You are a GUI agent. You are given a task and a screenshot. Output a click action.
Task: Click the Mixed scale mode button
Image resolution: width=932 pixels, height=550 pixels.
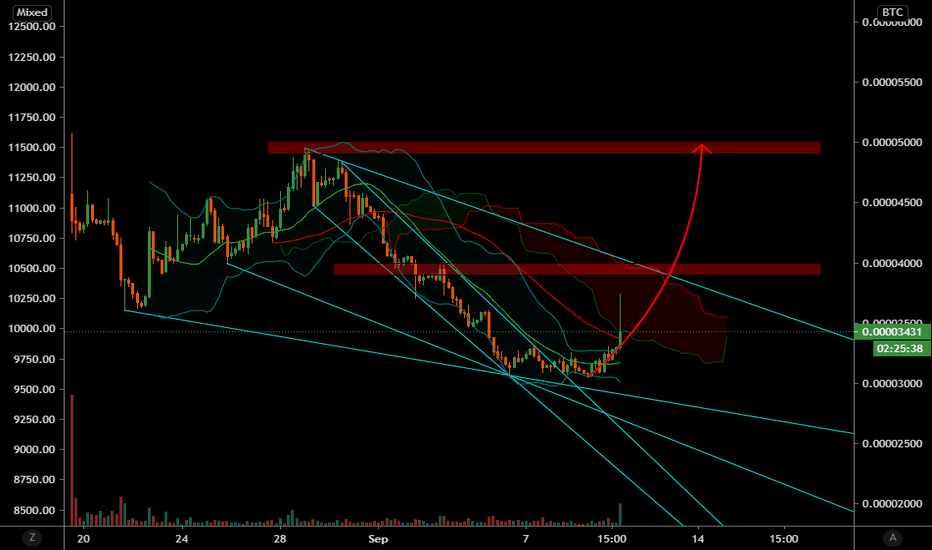point(32,12)
